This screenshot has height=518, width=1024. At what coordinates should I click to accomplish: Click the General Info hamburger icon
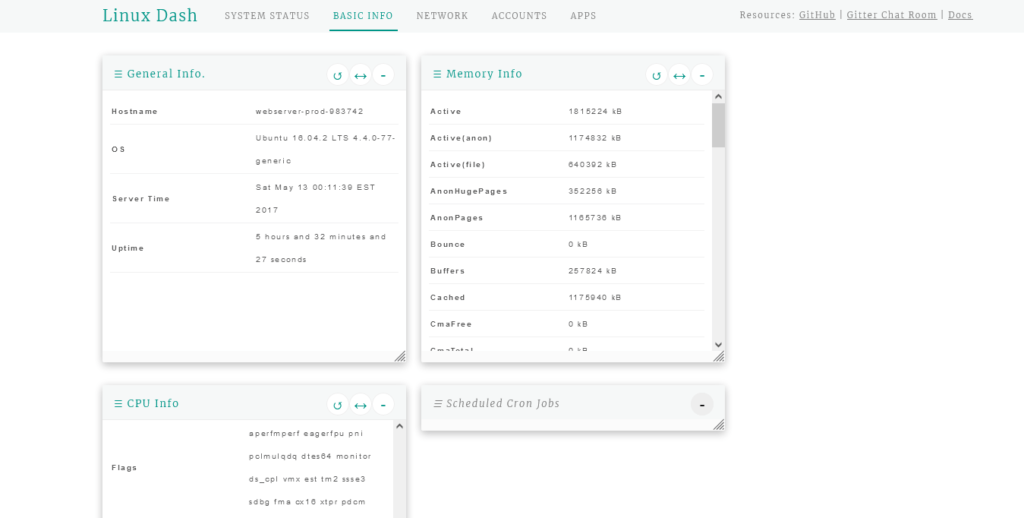coord(118,74)
